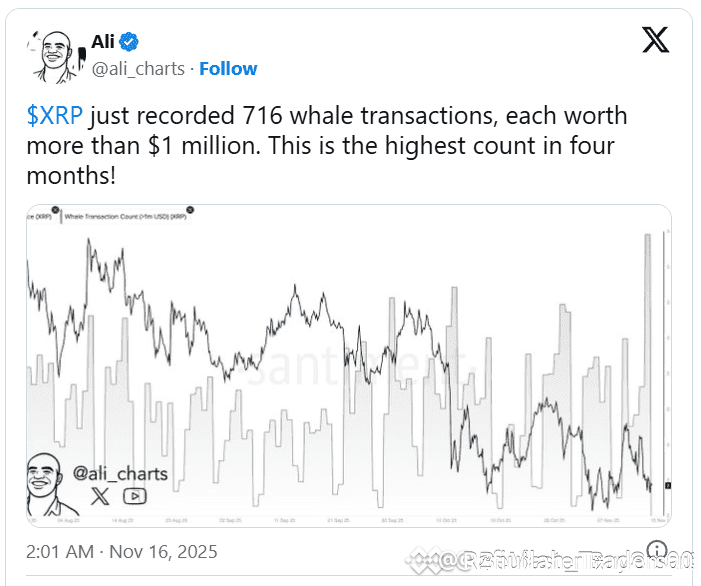Click the X logo on the tweet
The height and width of the screenshot is (586, 701).
655,39
